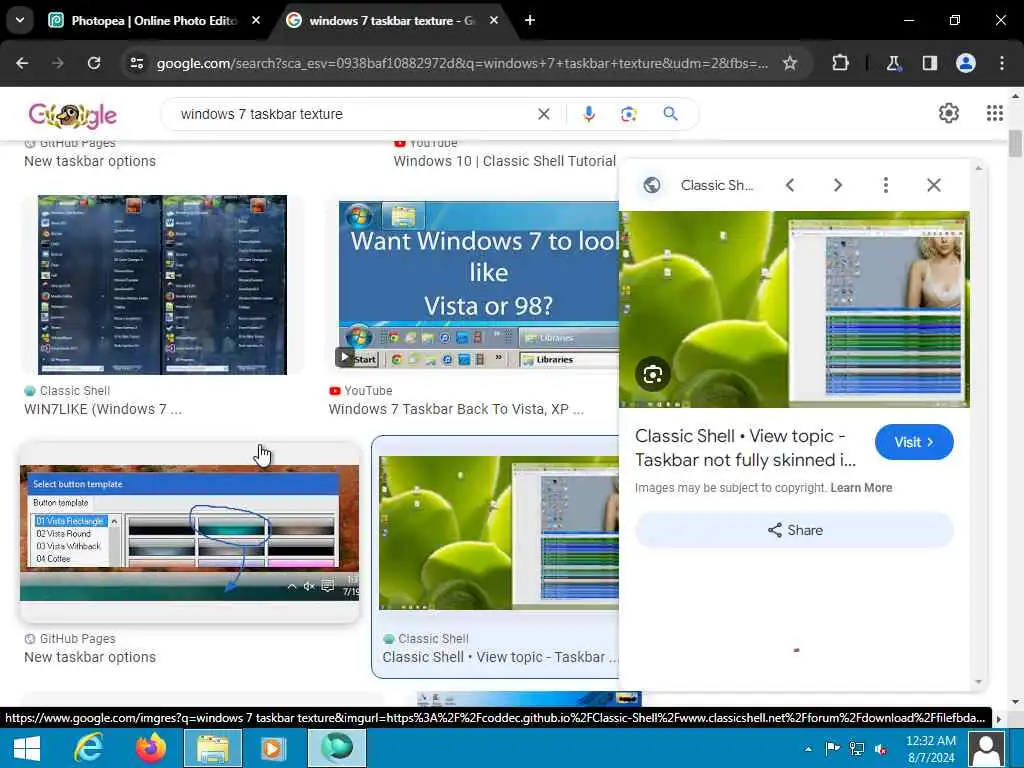This screenshot has height=768, width=1024.
Task: Open Google quick settings gear
Action: click(x=948, y=114)
